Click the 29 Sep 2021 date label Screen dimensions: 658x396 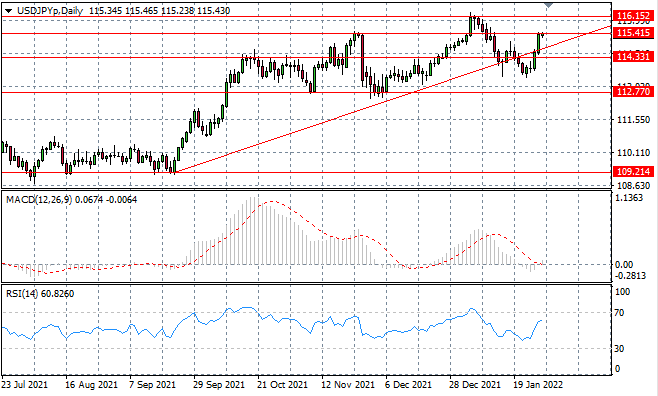point(218,385)
